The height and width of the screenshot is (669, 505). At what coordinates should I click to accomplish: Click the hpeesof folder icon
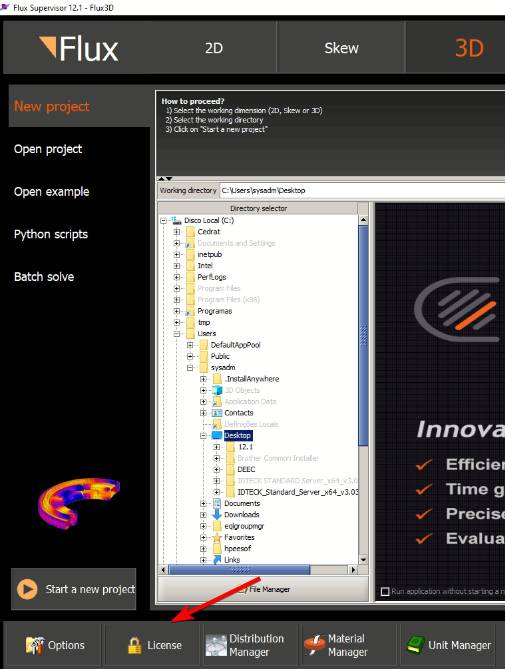coord(217,548)
